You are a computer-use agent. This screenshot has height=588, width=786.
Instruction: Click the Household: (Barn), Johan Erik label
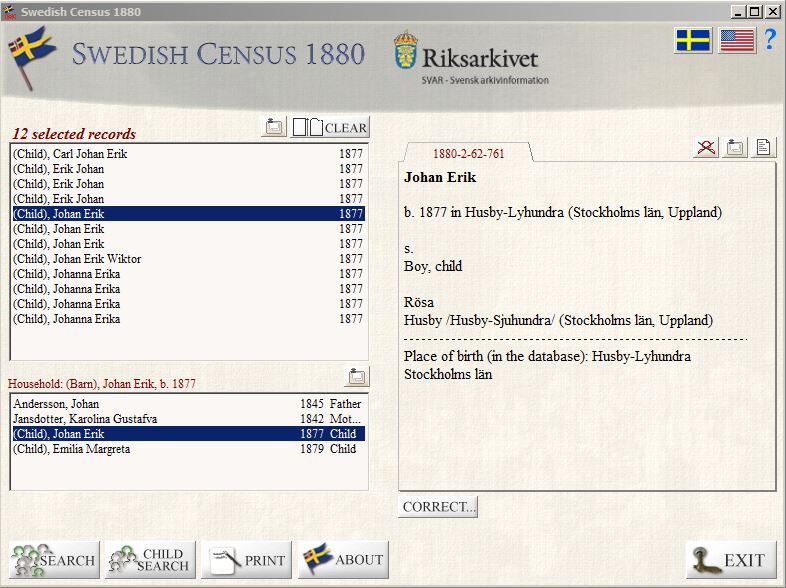[102, 384]
